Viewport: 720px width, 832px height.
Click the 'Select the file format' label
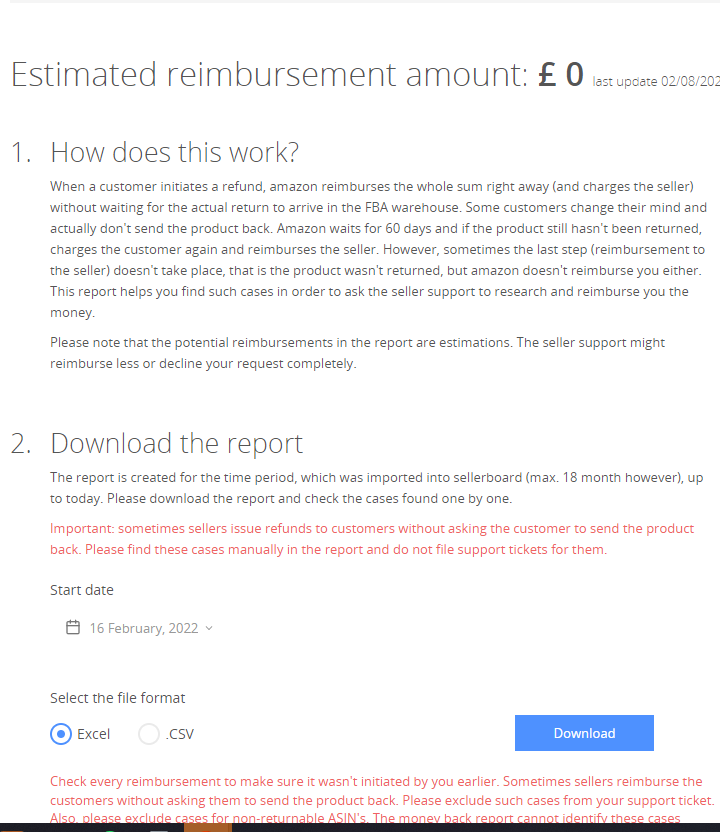tap(117, 697)
